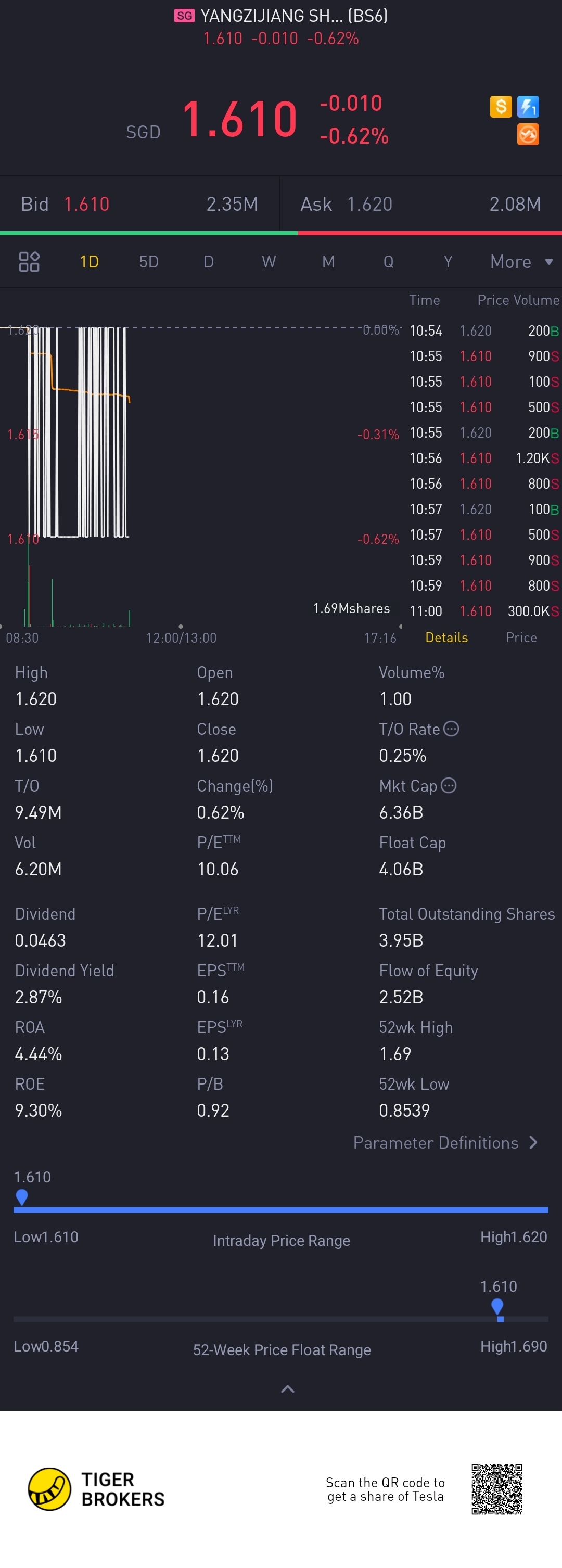Viewport: 562px width, 1568px height.
Task: Open Parameter Definitions link
Action: [x=436, y=1142]
